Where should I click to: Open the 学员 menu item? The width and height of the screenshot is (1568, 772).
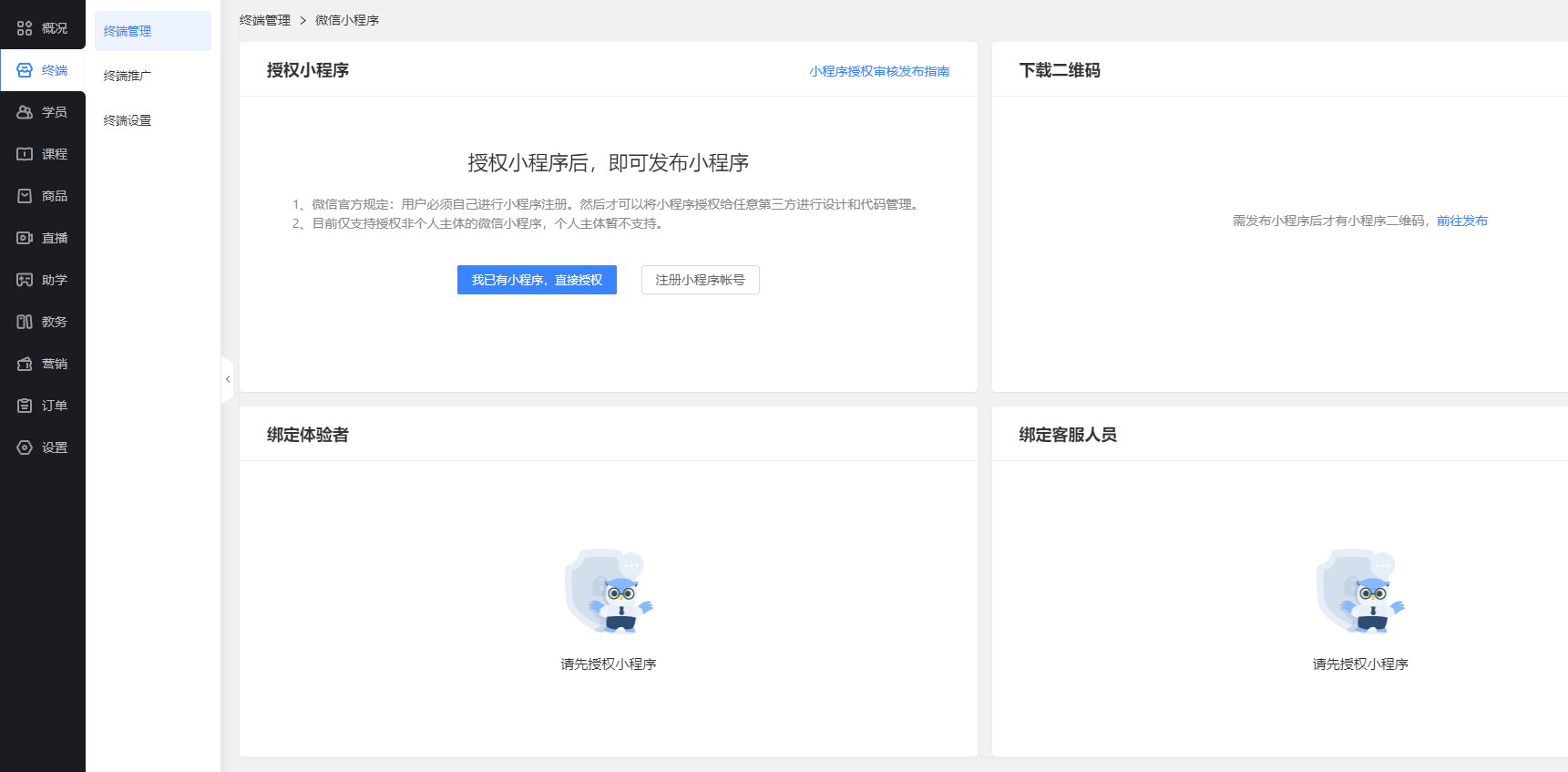pyautogui.click(x=43, y=112)
